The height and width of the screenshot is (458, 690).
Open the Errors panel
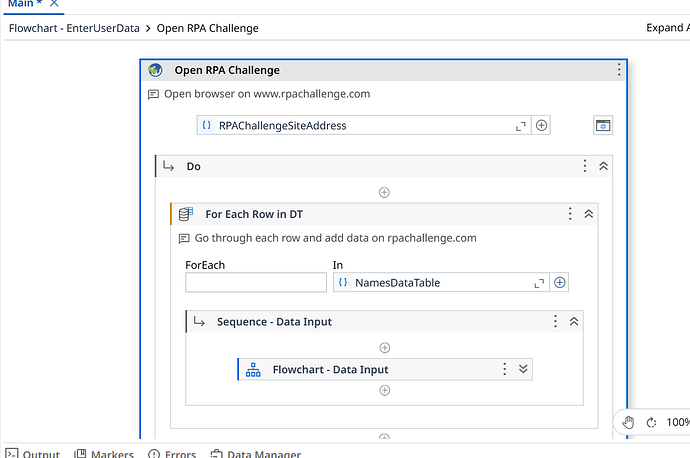click(172, 454)
